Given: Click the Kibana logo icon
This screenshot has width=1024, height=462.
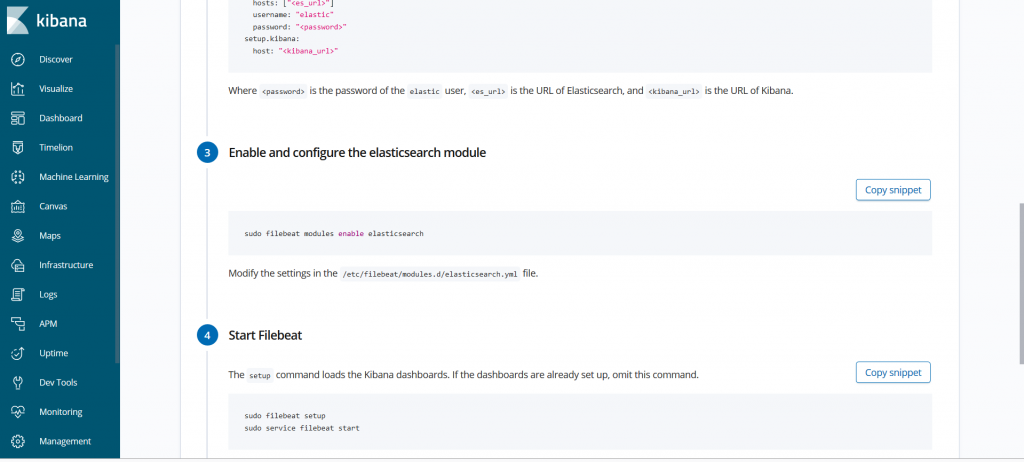Looking at the screenshot, I should 18,20.
